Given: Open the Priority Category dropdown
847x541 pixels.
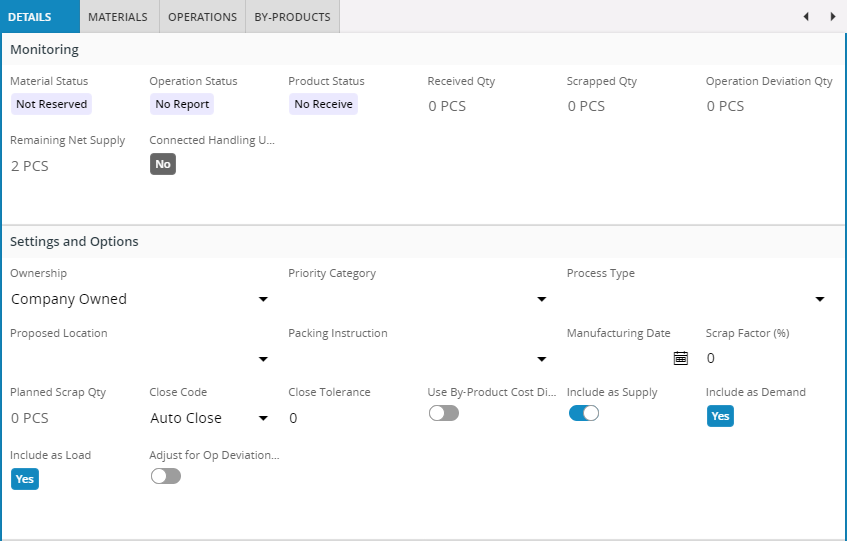Looking at the screenshot, I should [541, 299].
